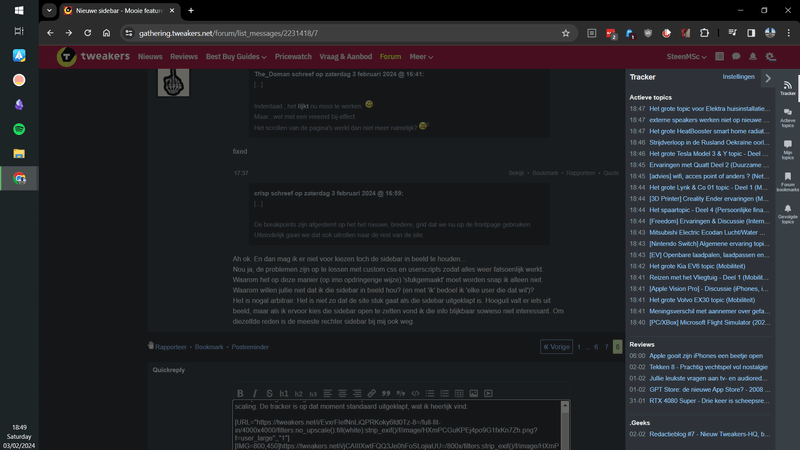The width and height of the screenshot is (800, 450).
Task: Insert an h1 heading in the reply
Action: (x=284, y=393)
